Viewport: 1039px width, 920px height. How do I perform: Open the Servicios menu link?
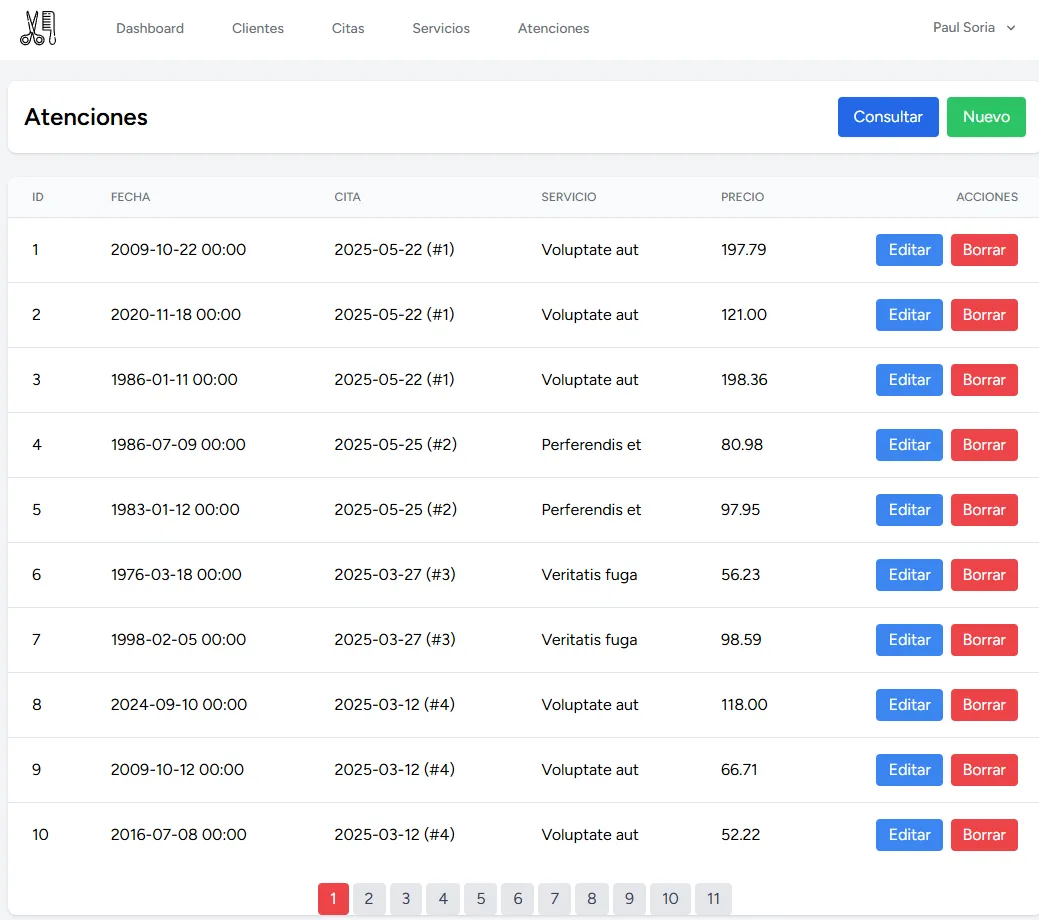441,29
